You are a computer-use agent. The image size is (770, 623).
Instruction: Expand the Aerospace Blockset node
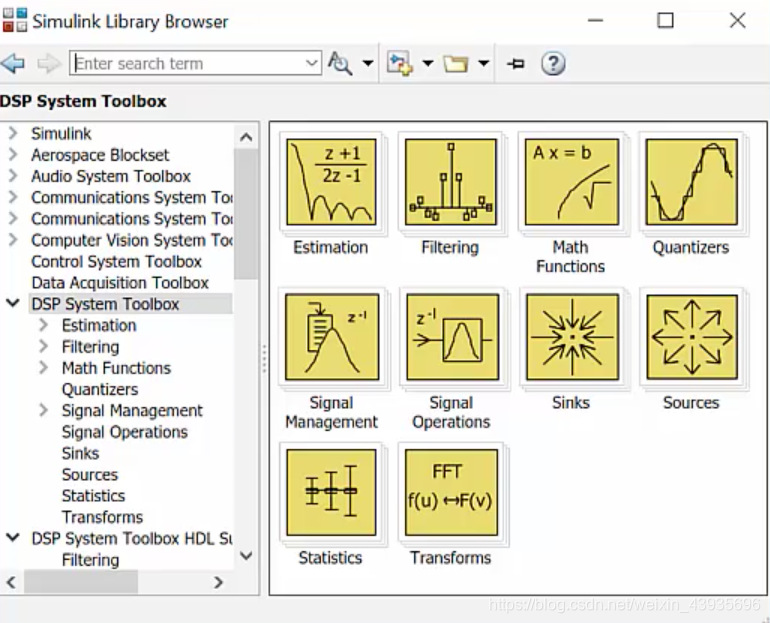pos(13,155)
